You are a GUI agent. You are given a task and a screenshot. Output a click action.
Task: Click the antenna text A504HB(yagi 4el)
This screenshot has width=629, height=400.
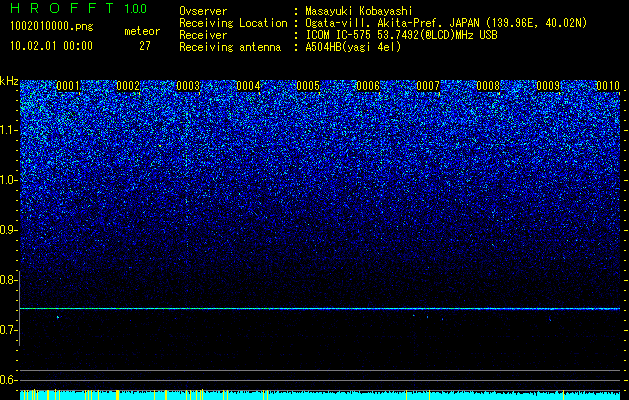tap(353, 47)
